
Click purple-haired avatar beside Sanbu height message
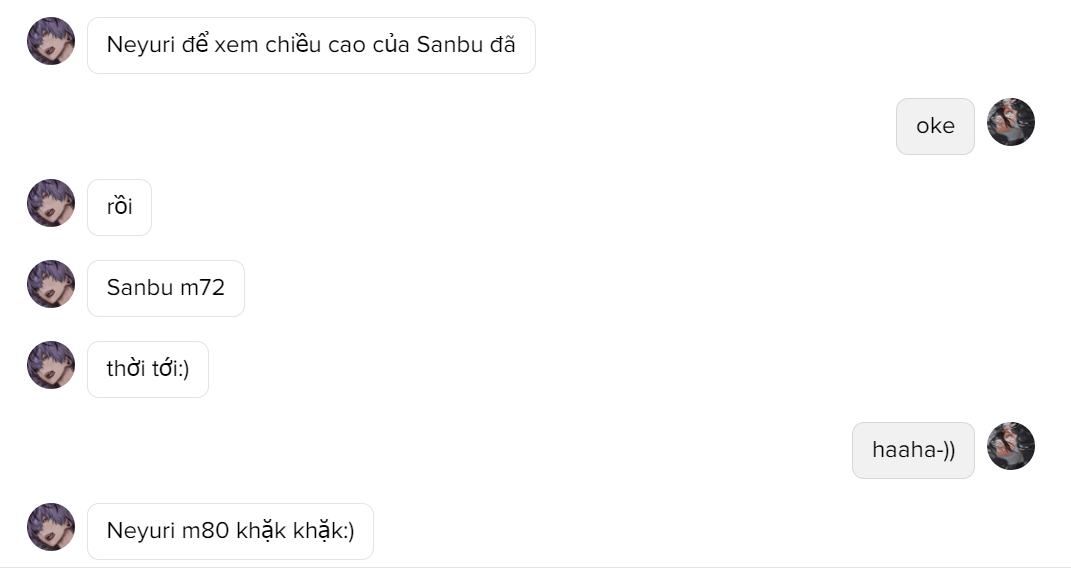(x=51, y=41)
